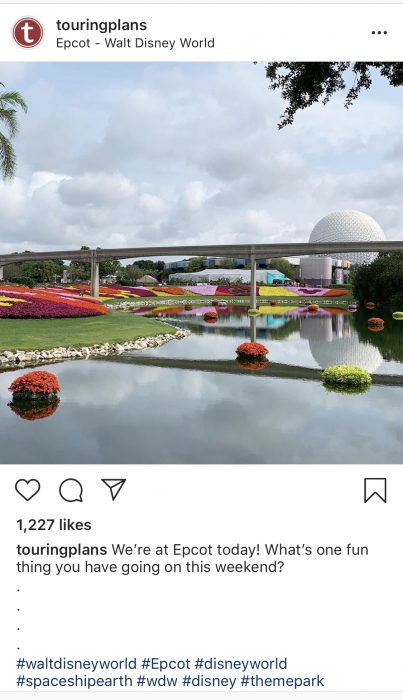This screenshot has width=403, height=700.
Task: Open comments with the speech bubble icon
Action: coord(71,490)
